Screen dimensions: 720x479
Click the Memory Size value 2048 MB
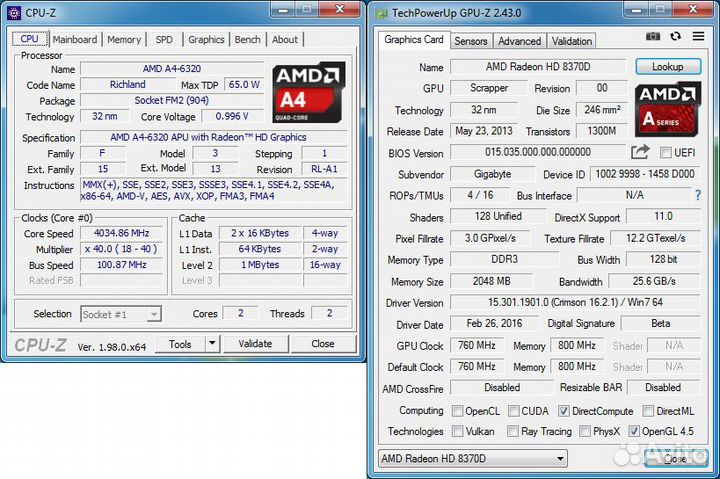click(491, 281)
